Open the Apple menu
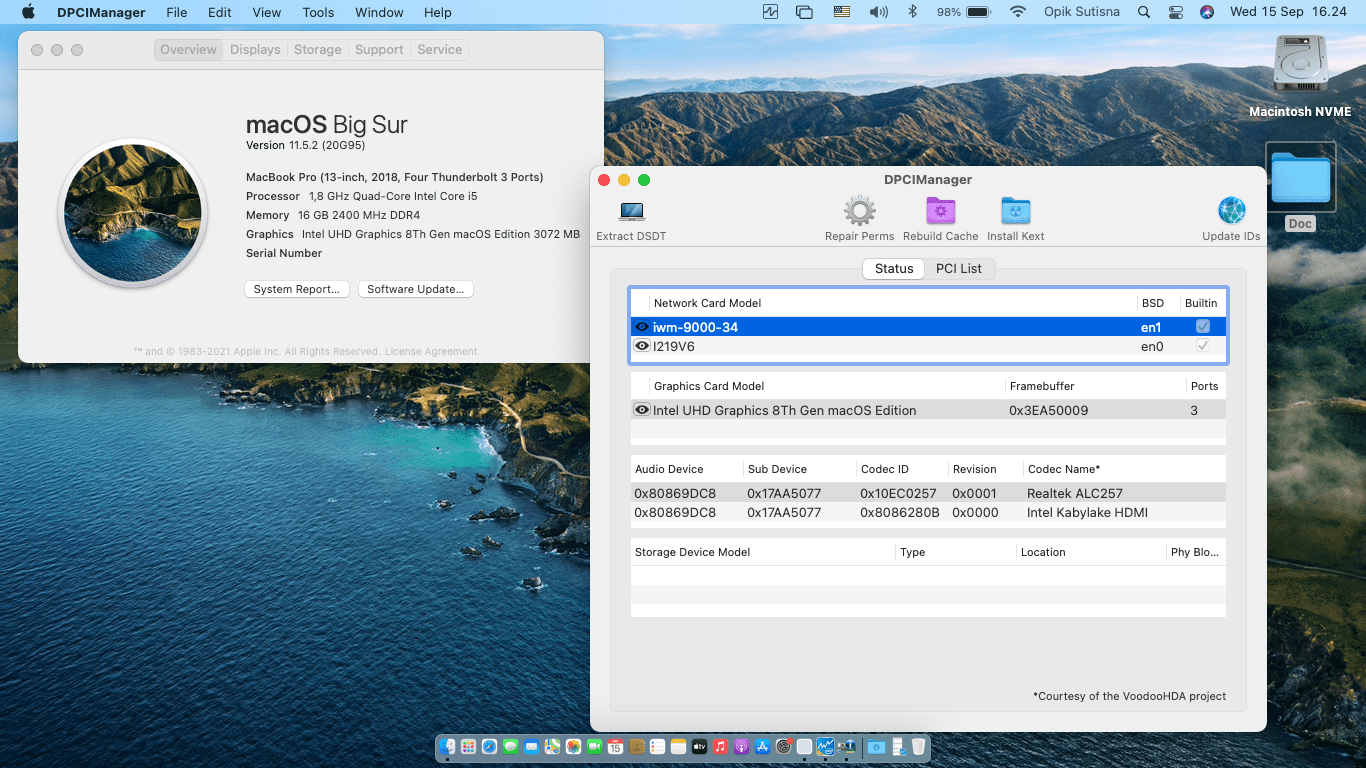This screenshot has width=1366, height=768. click(28, 12)
